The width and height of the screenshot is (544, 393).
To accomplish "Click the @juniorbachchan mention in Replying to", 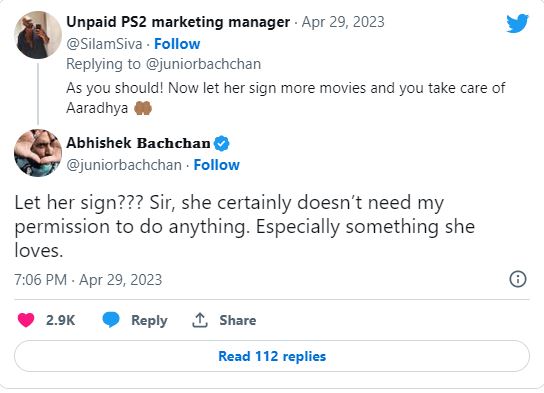I will pos(203,65).
